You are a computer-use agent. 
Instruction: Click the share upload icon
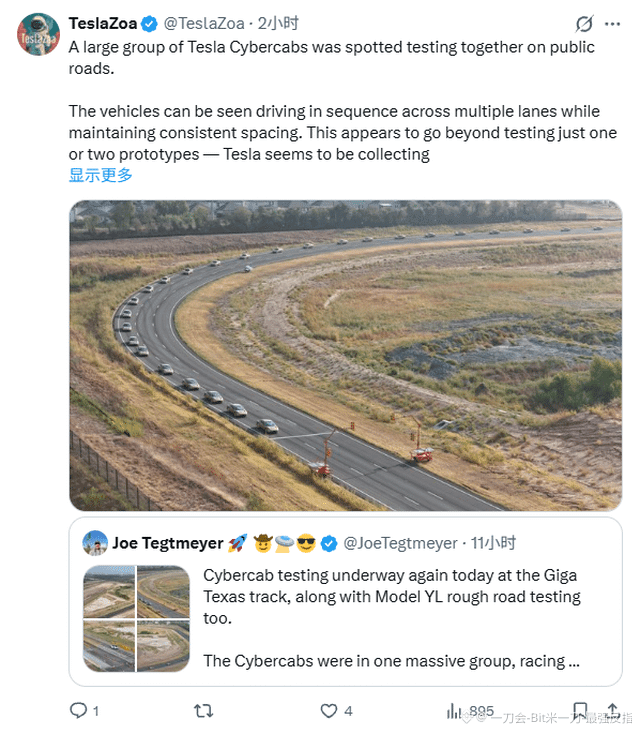click(x=613, y=710)
